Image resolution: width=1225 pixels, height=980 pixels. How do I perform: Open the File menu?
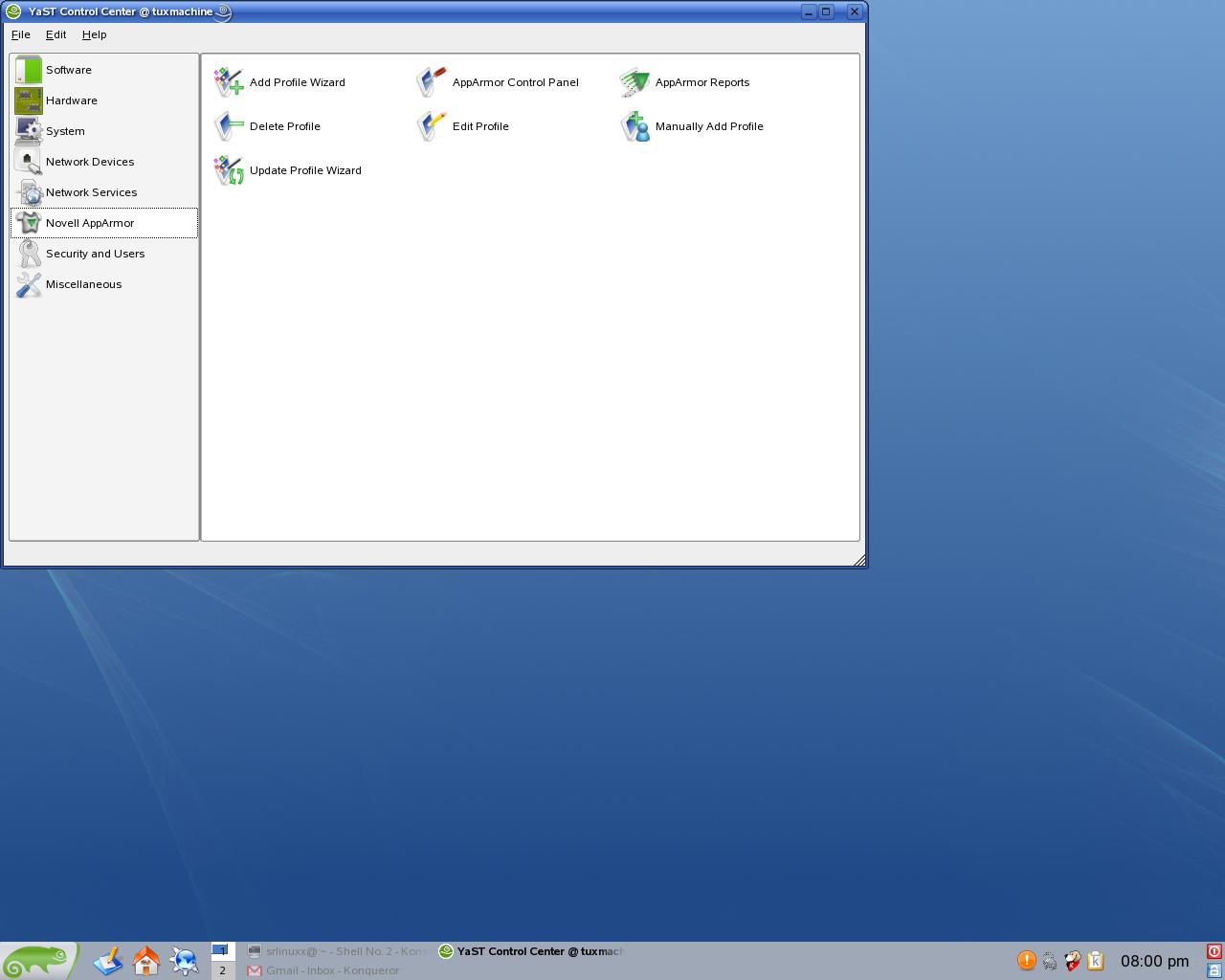click(x=21, y=34)
